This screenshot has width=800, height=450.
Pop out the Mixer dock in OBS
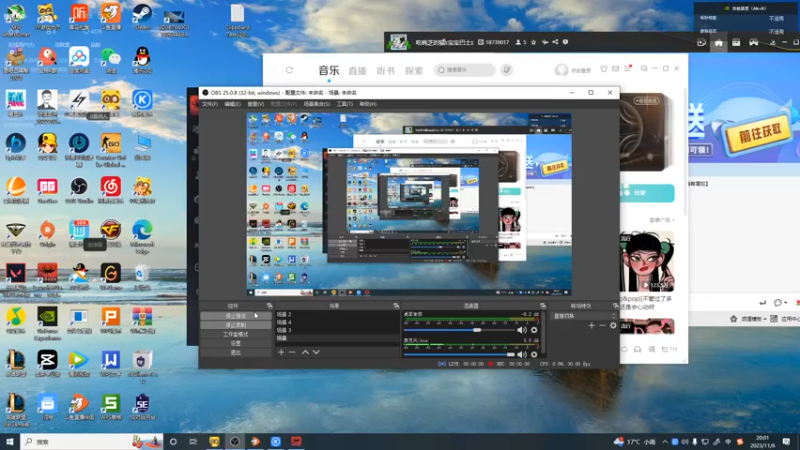543,306
